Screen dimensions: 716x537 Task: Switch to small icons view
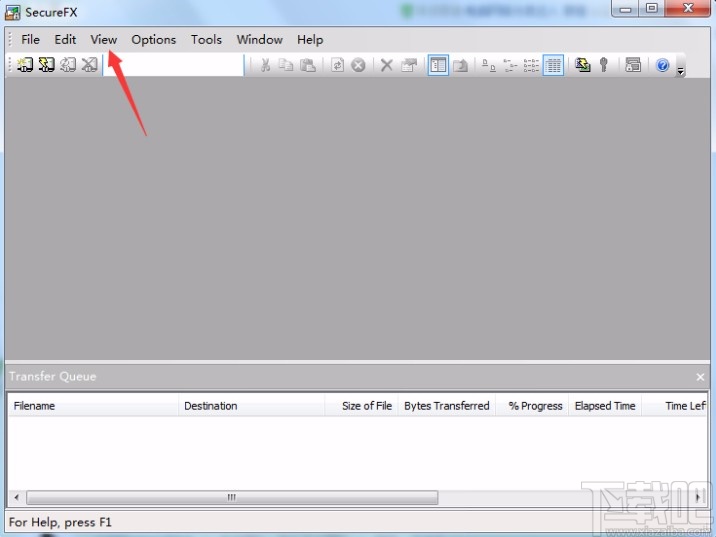click(x=510, y=65)
